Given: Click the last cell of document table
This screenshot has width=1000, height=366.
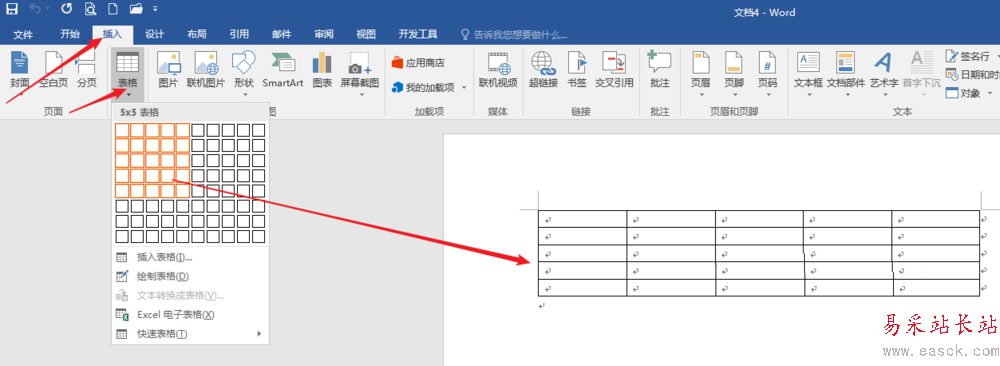Looking at the screenshot, I should point(936,288).
